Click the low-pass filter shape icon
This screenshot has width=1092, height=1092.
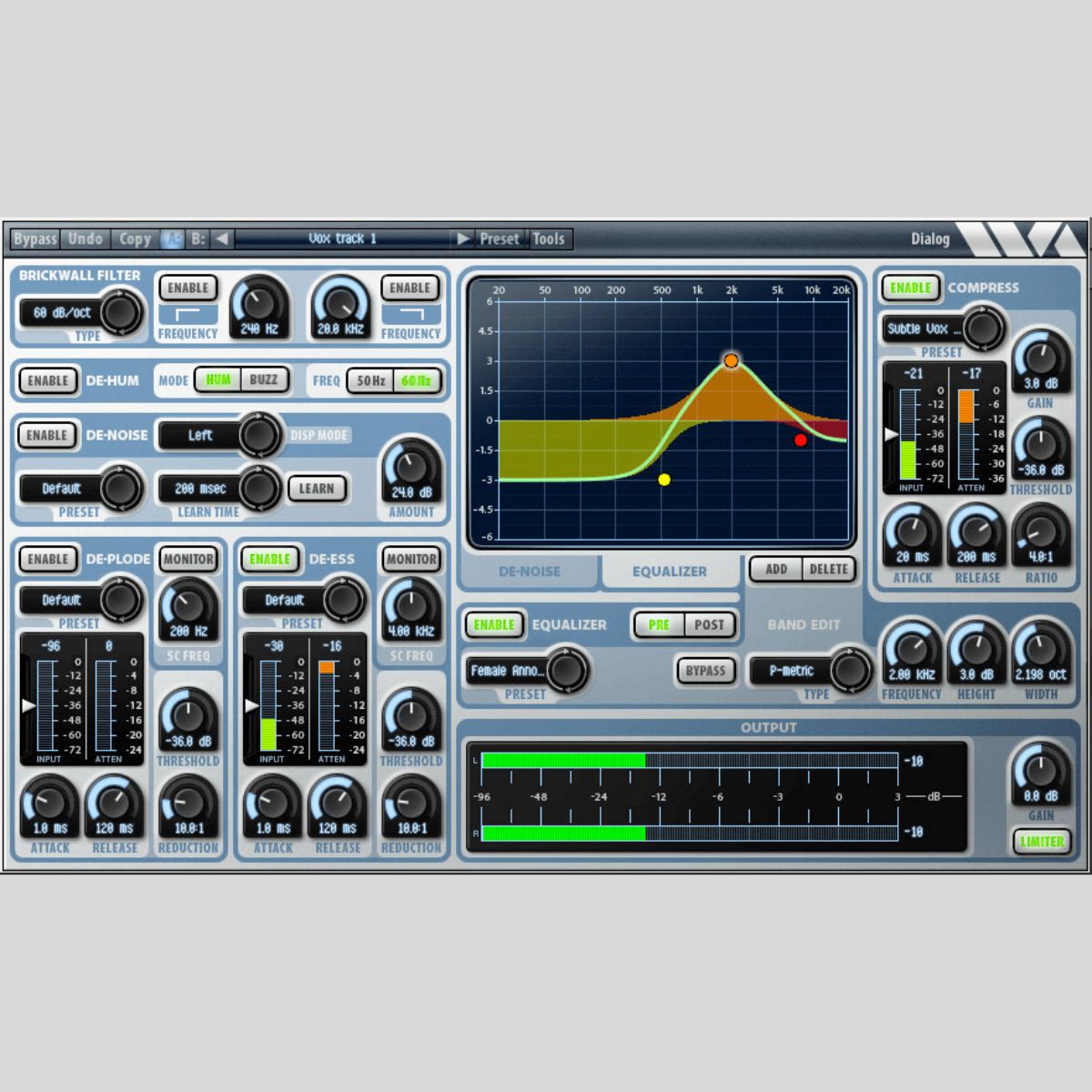point(410,315)
